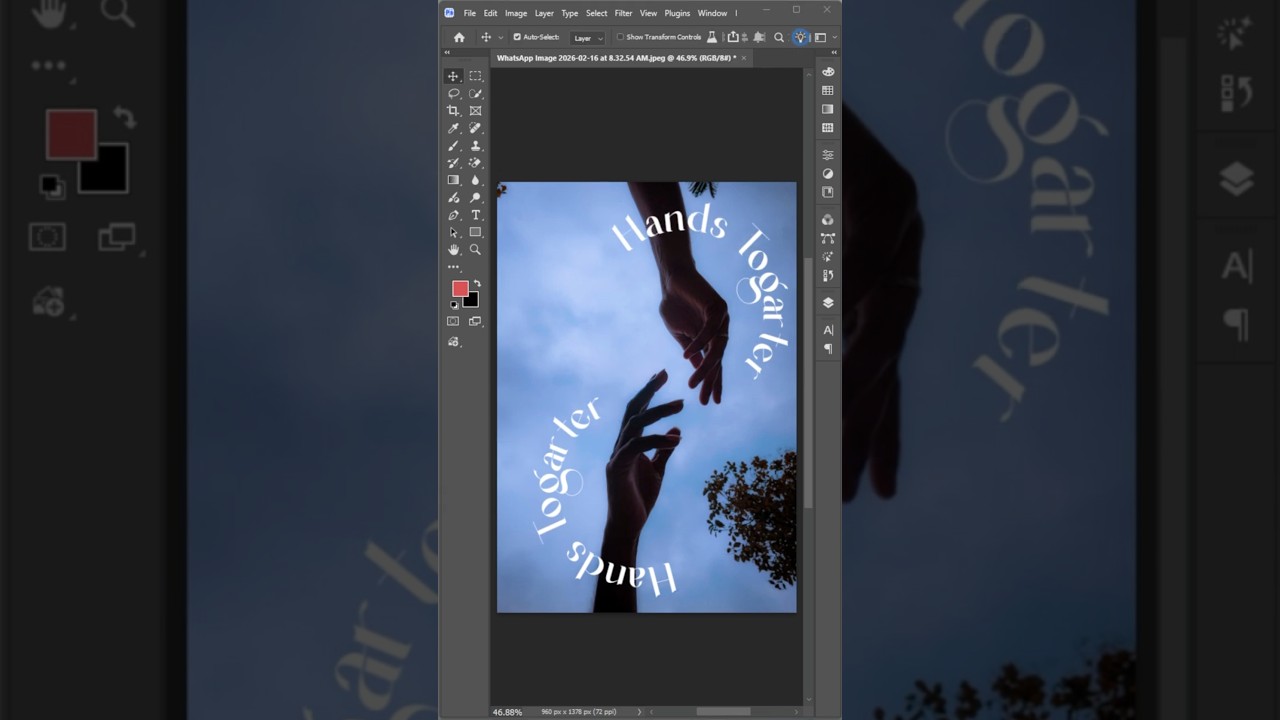Open the Discover lightbulb icon
This screenshot has height=720, width=1280.
click(x=800, y=37)
